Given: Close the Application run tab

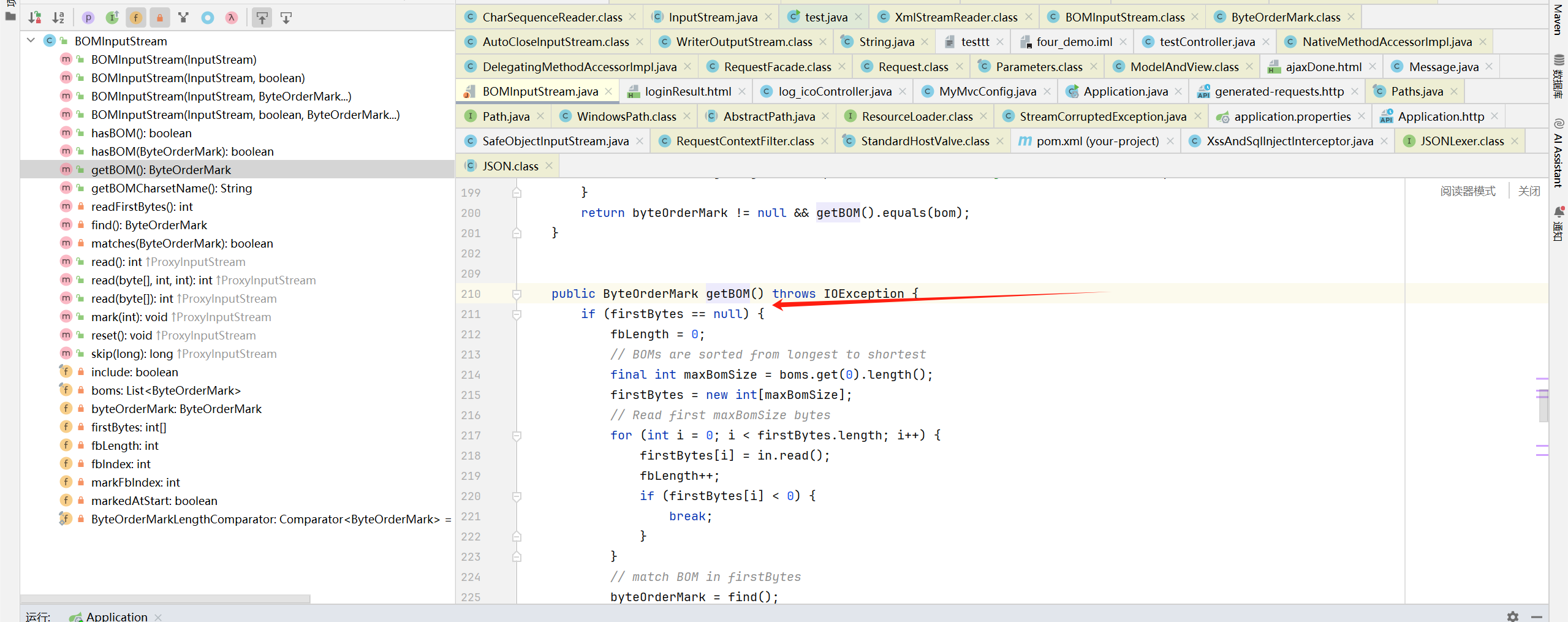Looking at the screenshot, I should 158,616.
